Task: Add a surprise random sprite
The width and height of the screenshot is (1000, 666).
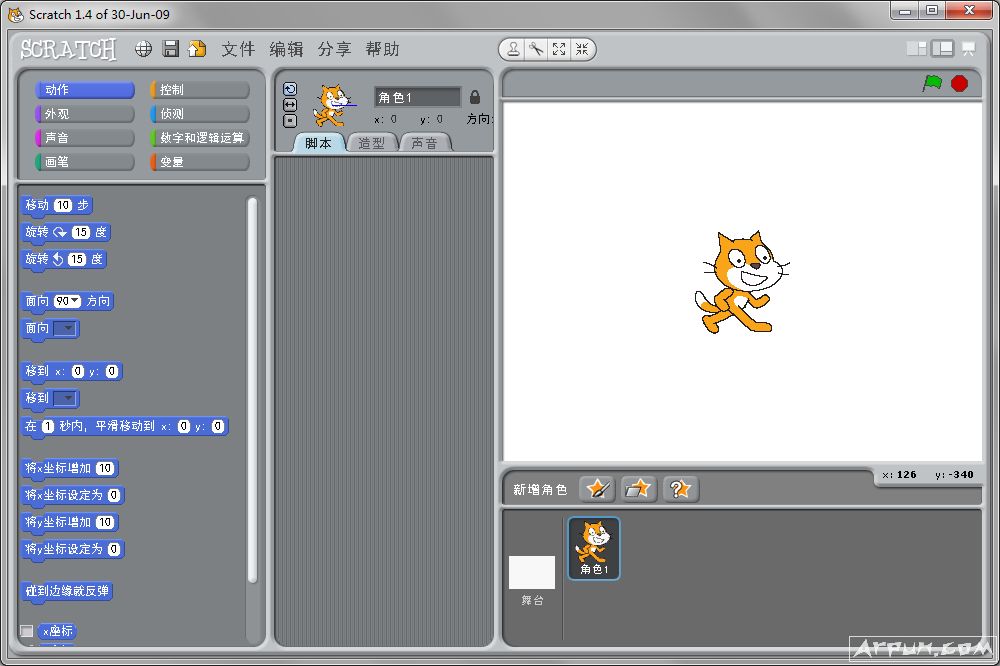Action: 681,489
